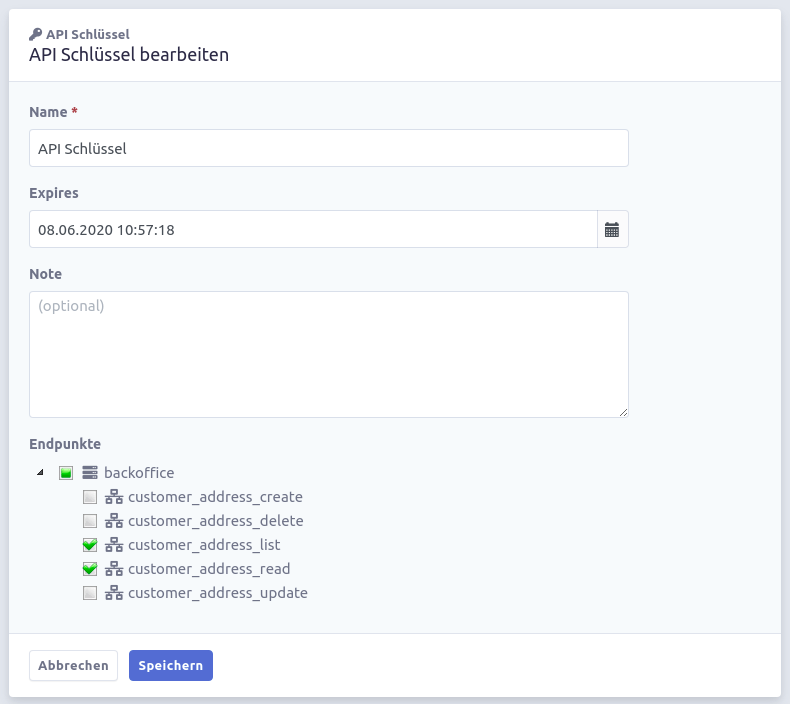Click network icon of customer_address_update
The width and height of the screenshot is (790, 704).
click(114, 593)
